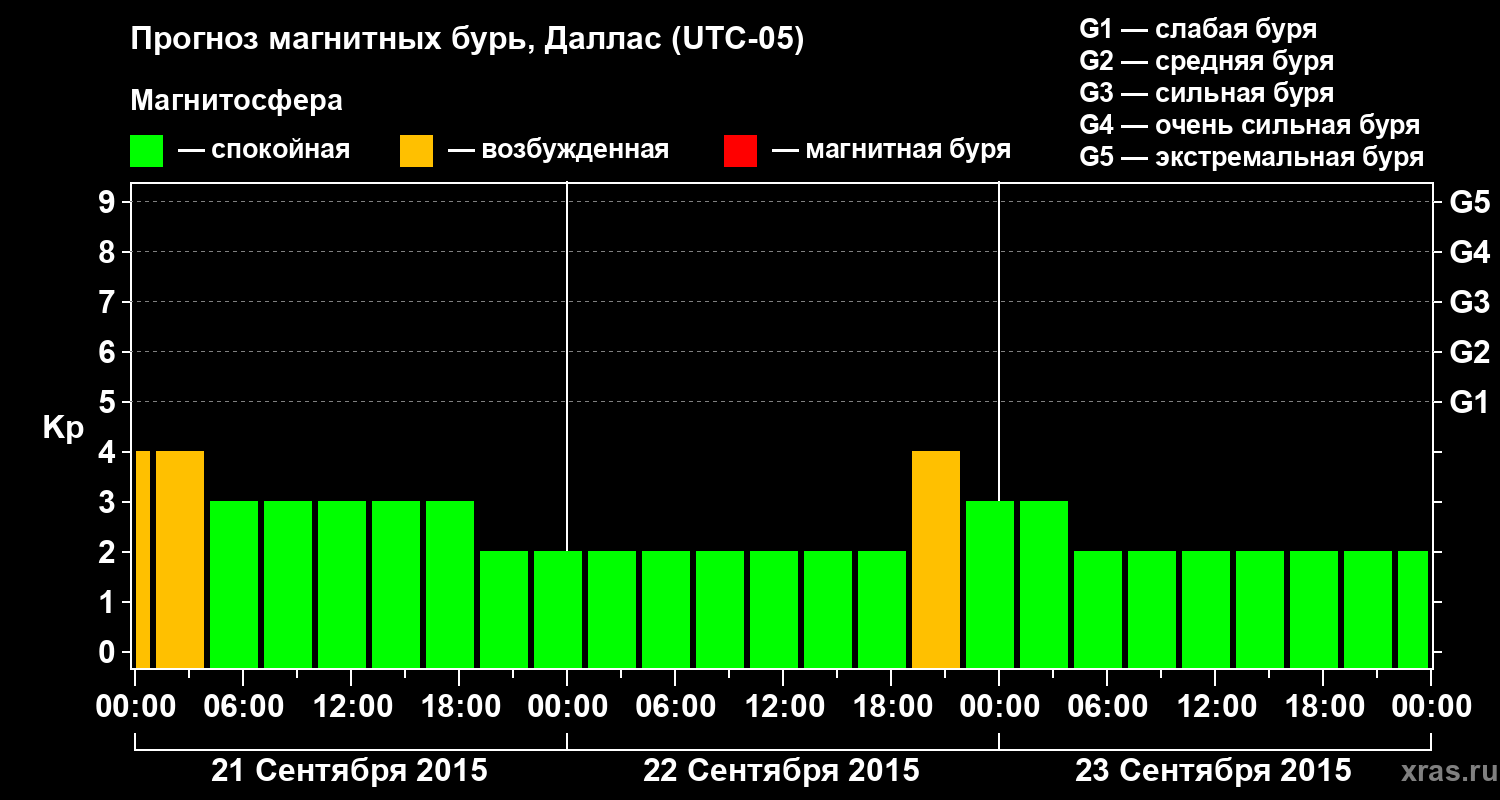Click the Kp axis value 7

coord(109,303)
